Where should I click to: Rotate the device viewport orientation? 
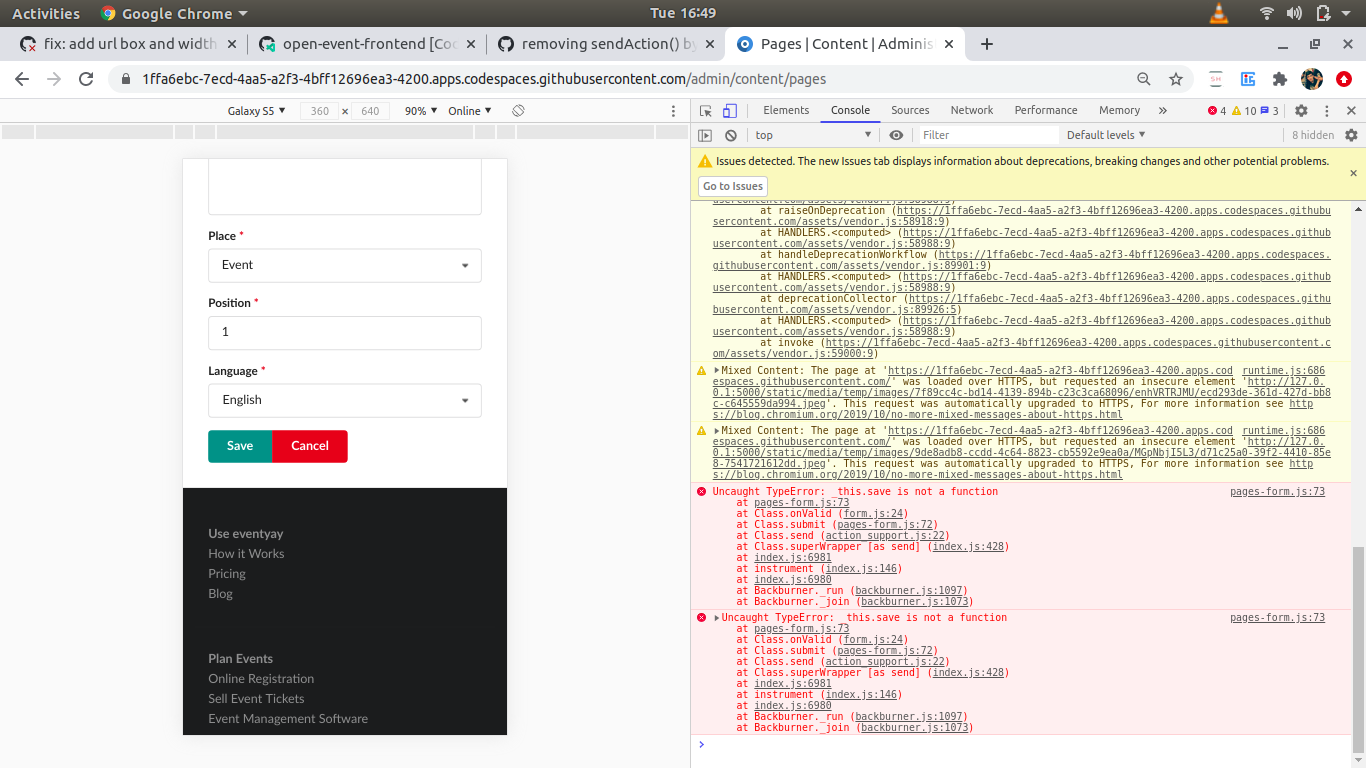pos(518,111)
